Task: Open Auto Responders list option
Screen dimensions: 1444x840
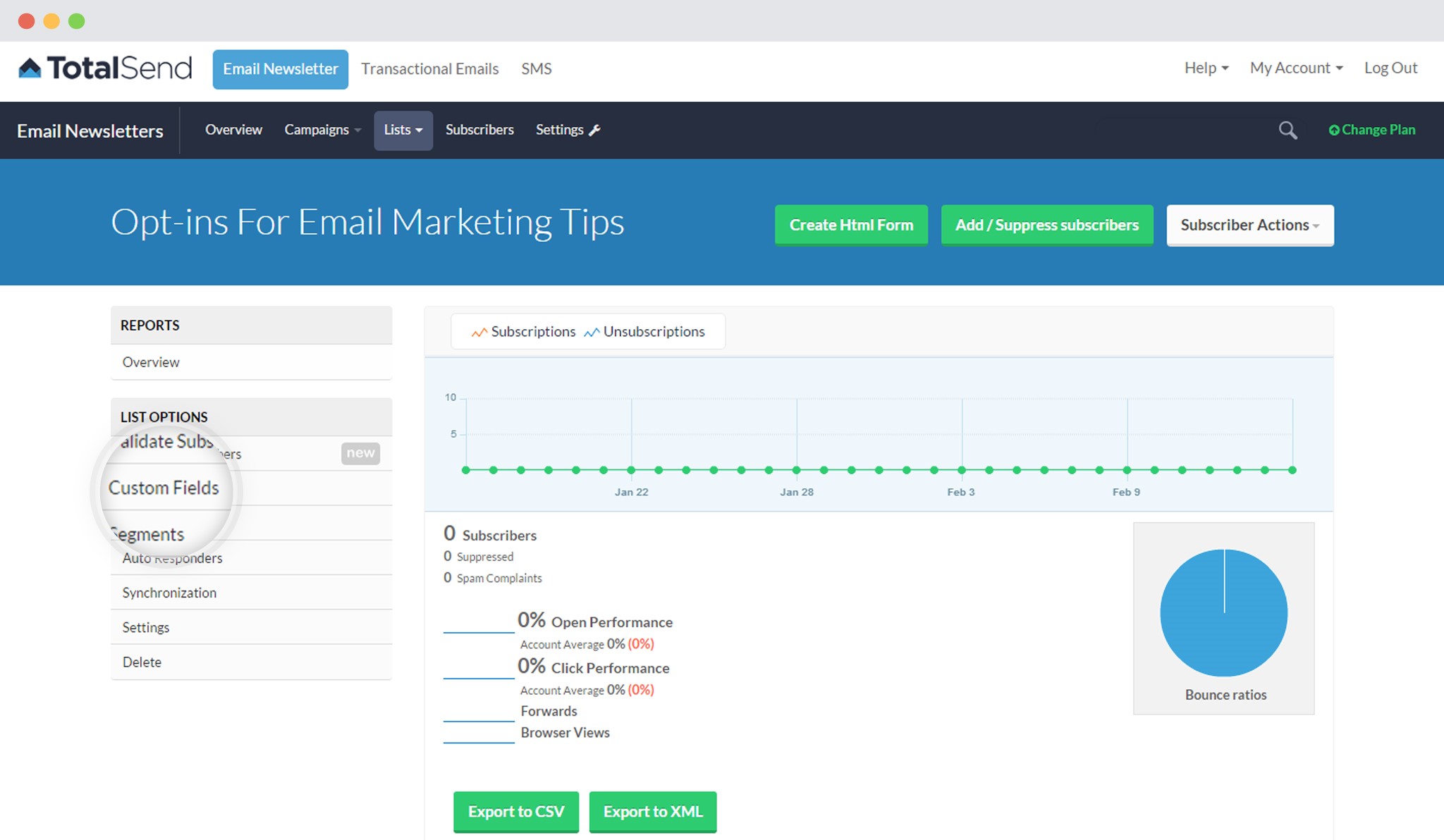Action: (x=251, y=558)
